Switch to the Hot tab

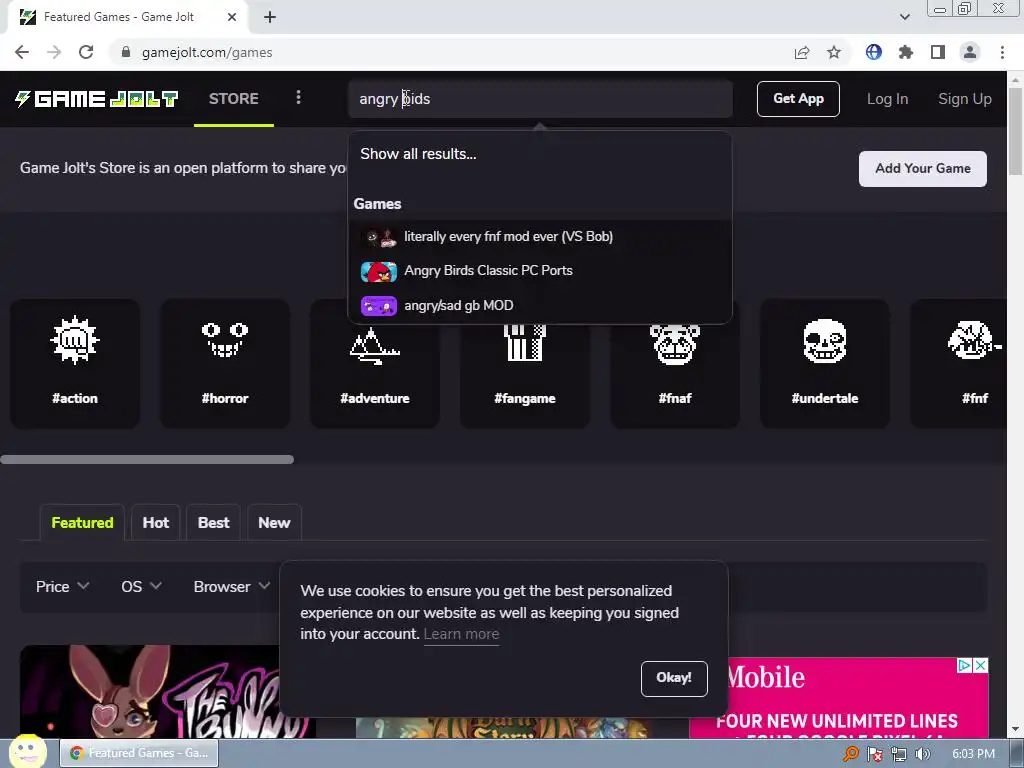(x=155, y=522)
